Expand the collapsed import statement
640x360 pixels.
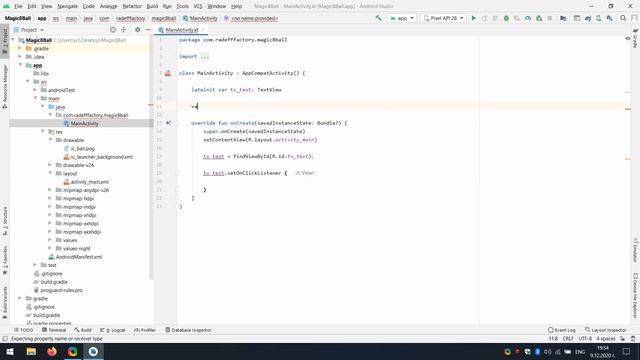pyautogui.click(x=204, y=56)
